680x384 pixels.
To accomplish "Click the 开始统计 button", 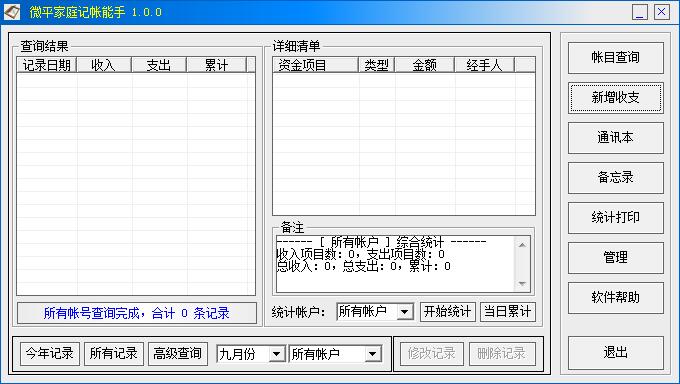I will [x=448, y=312].
